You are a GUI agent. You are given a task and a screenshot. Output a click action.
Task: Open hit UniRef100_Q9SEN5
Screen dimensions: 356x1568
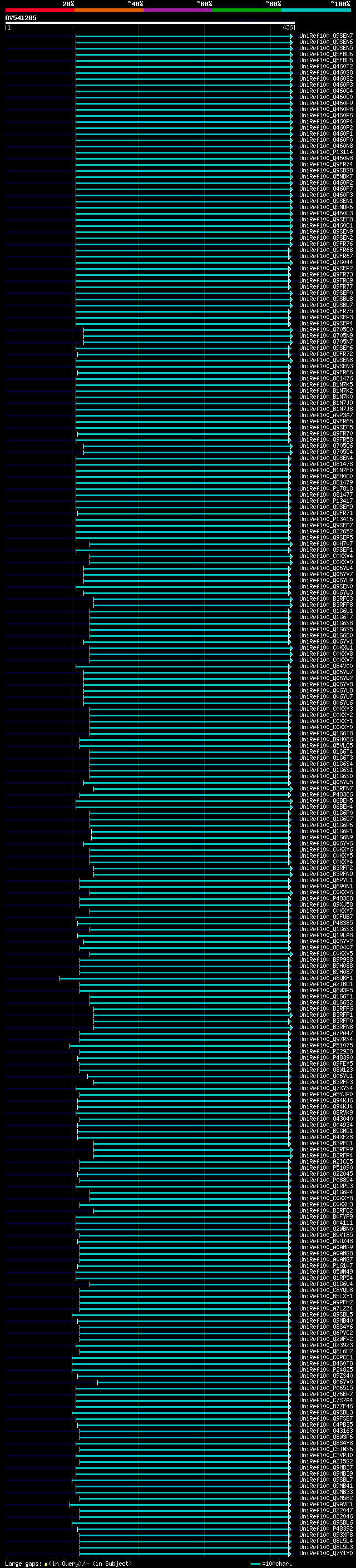pos(325,48)
